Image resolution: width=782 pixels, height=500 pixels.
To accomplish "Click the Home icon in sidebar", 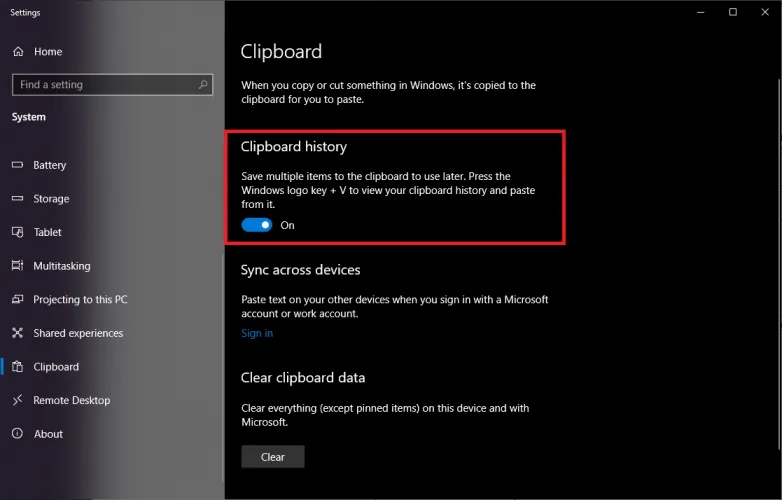I will (x=17, y=52).
